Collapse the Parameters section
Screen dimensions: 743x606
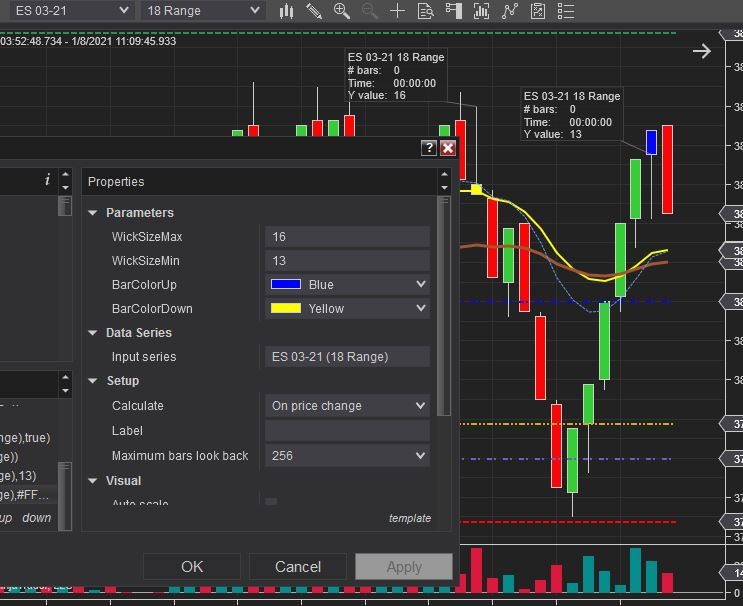(x=93, y=213)
